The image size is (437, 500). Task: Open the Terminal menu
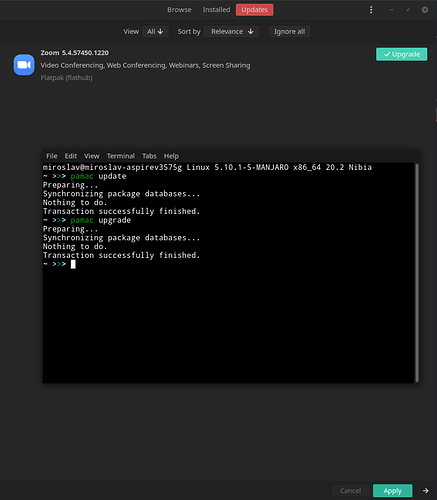click(121, 156)
